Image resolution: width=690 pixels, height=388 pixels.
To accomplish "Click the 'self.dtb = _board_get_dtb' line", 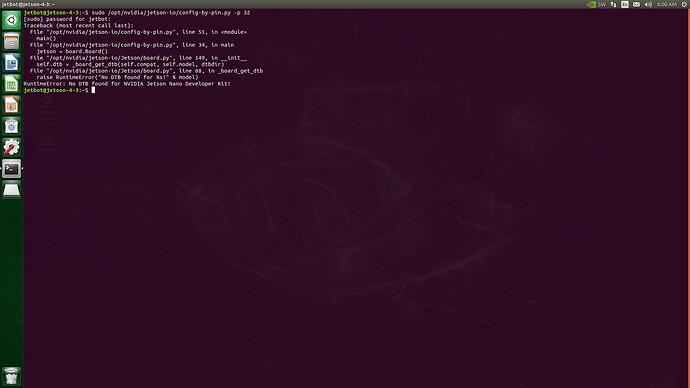I will click(x=130, y=64).
